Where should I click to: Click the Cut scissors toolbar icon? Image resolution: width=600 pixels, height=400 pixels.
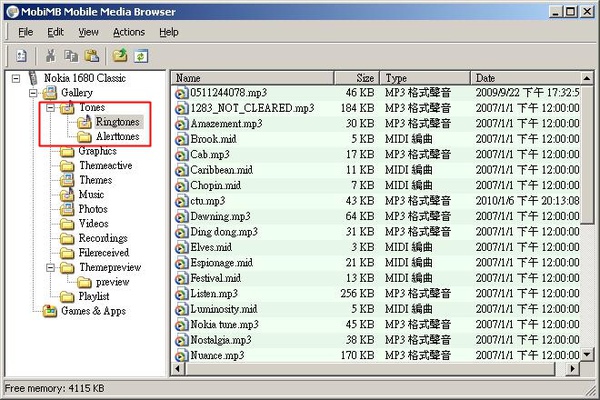[50, 56]
